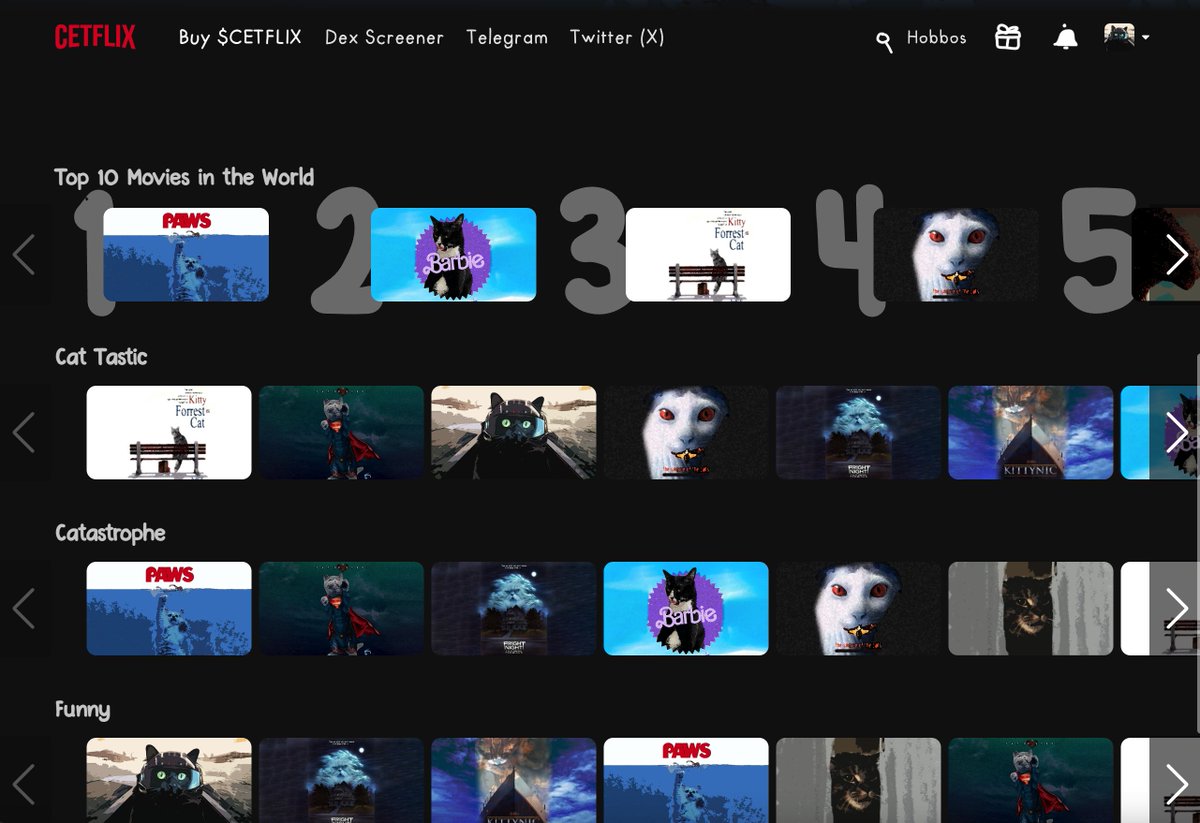
Task: Click the Cat Tastic heading
Action: pyautogui.click(x=101, y=357)
